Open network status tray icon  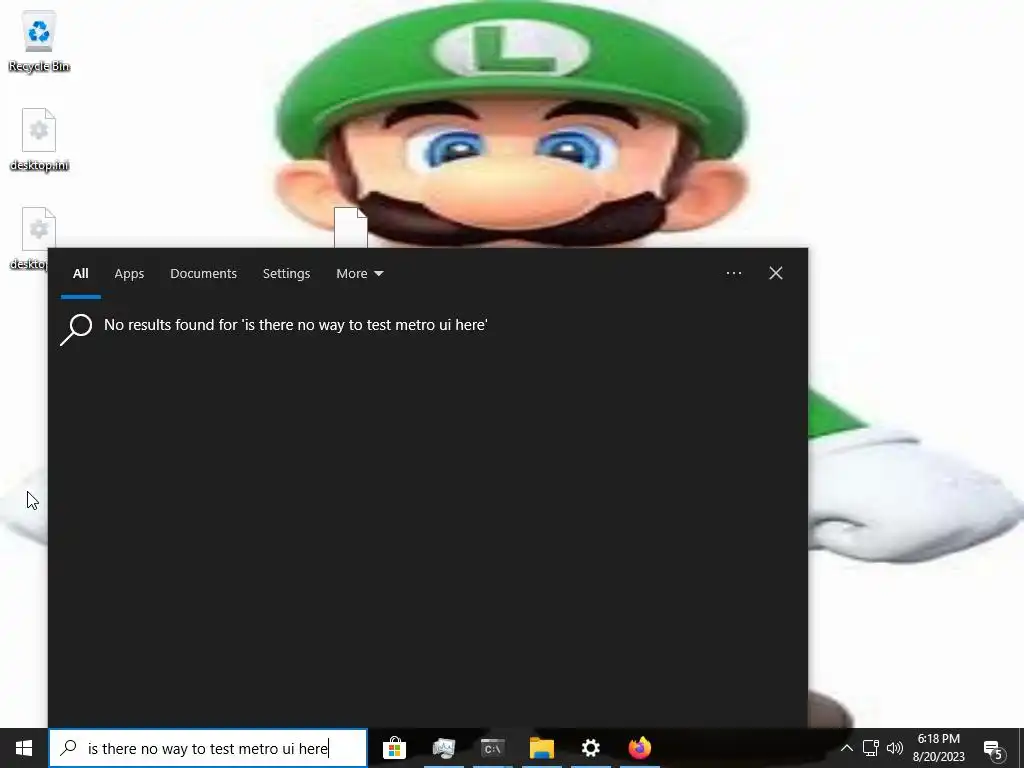click(871, 748)
